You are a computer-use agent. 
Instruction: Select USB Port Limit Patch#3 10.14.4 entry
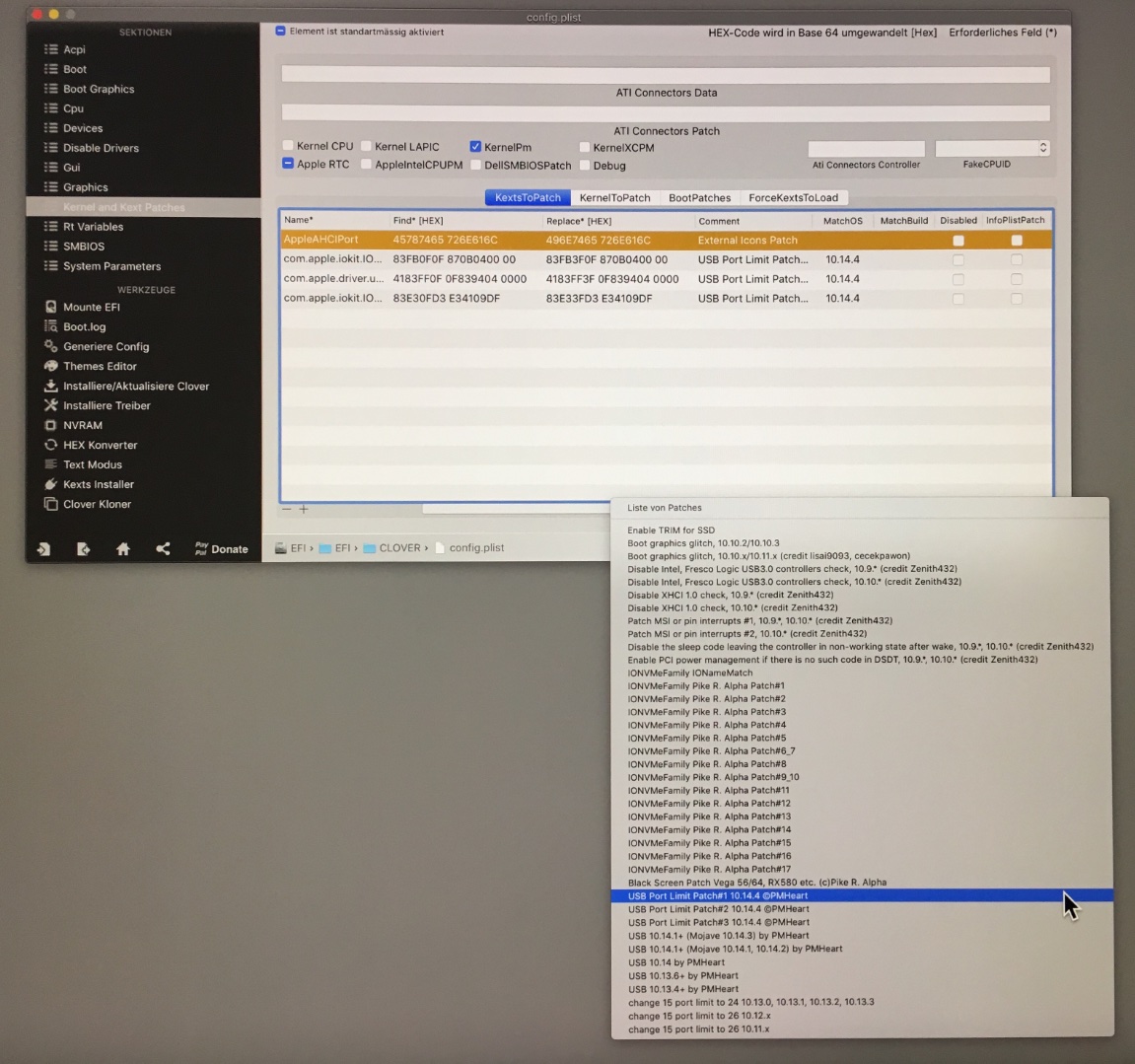pos(862,922)
